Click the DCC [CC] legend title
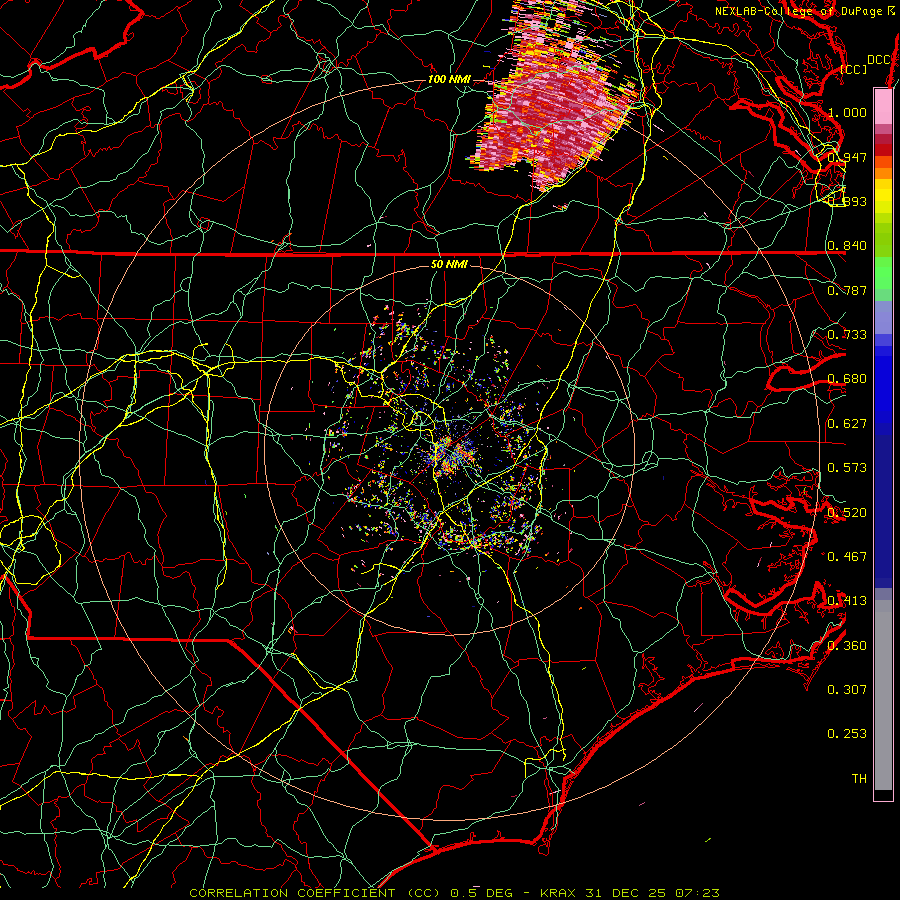This screenshot has width=900, height=900. 866,64
